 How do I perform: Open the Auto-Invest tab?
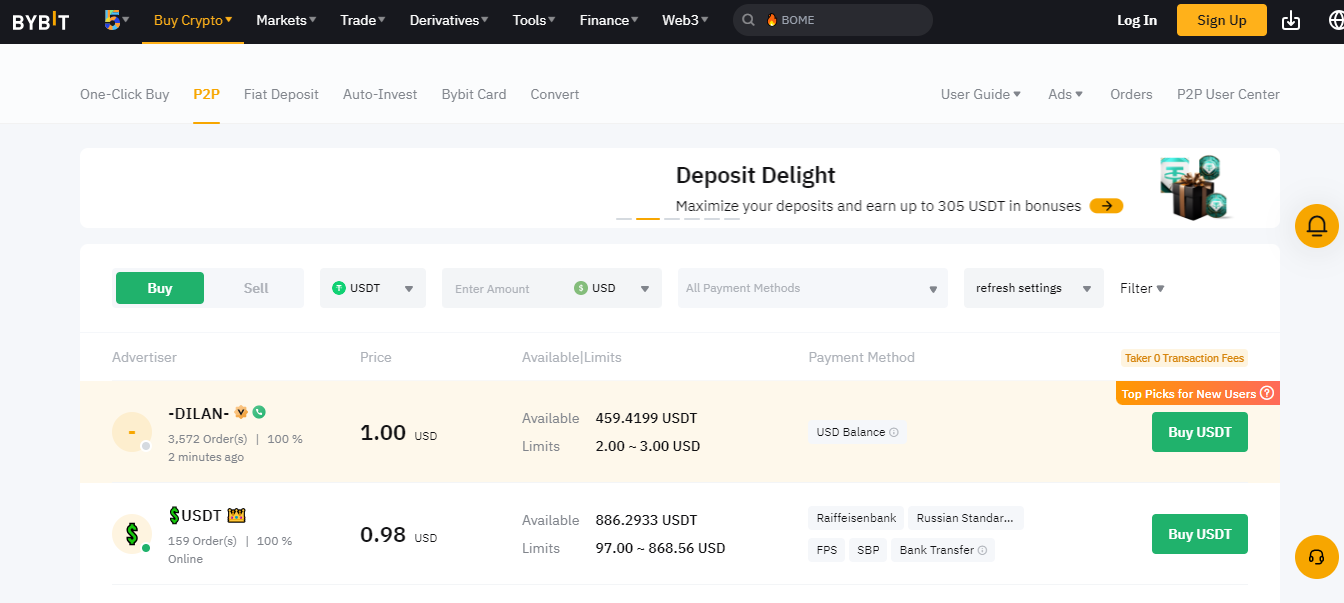(380, 94)
